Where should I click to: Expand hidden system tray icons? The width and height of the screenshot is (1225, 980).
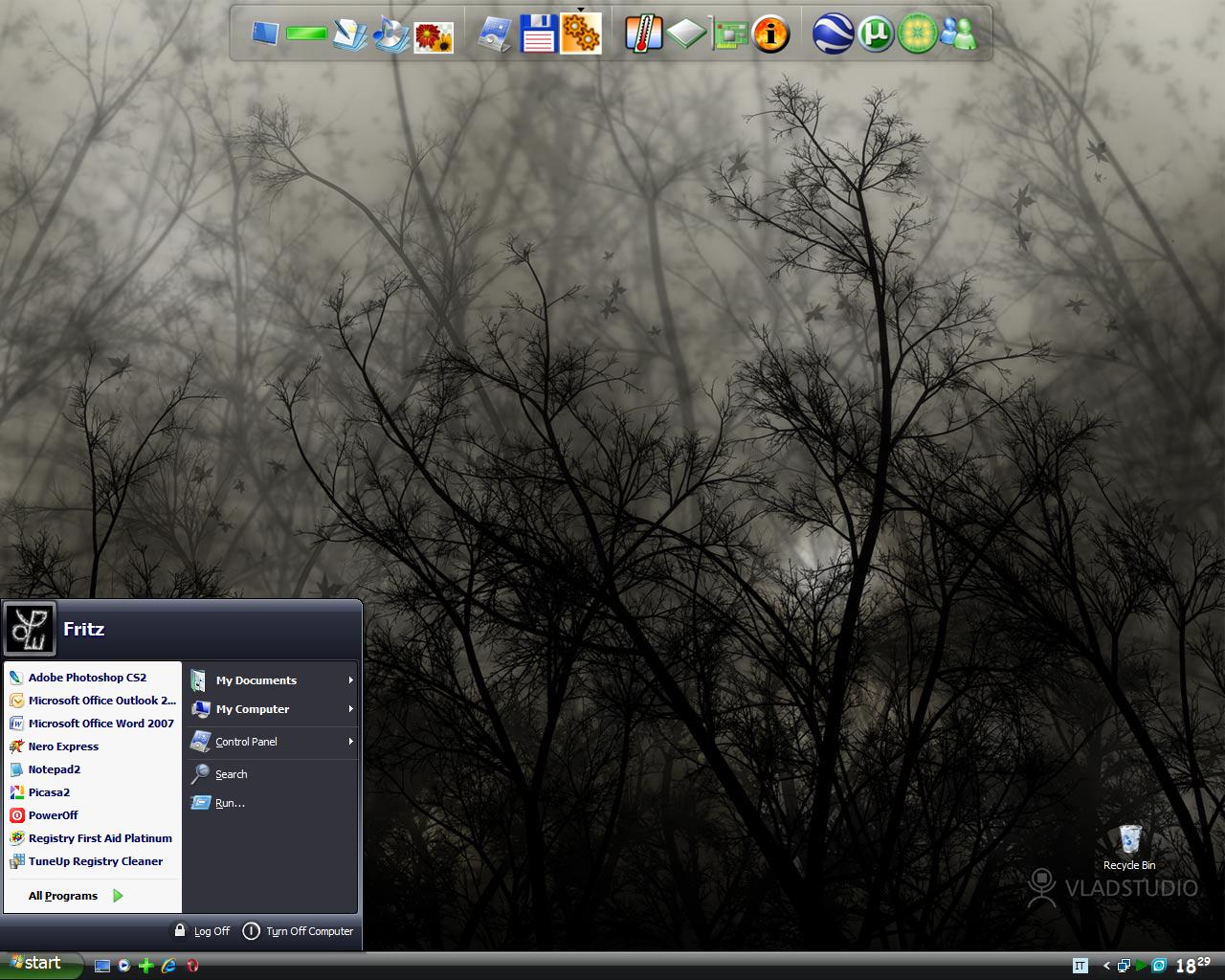tap(1106, 966)
